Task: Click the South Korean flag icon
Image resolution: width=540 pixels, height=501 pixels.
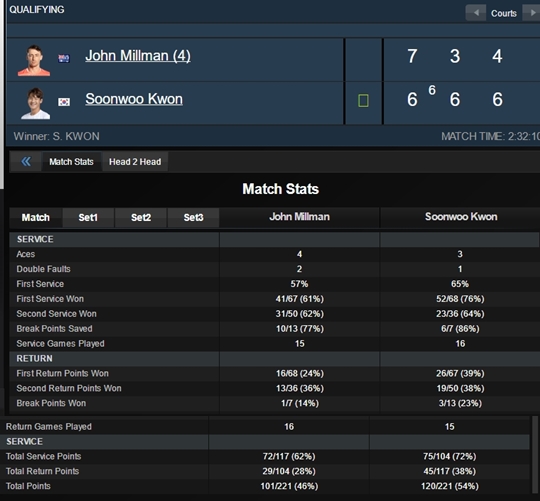Action: (x=64, y=102)
